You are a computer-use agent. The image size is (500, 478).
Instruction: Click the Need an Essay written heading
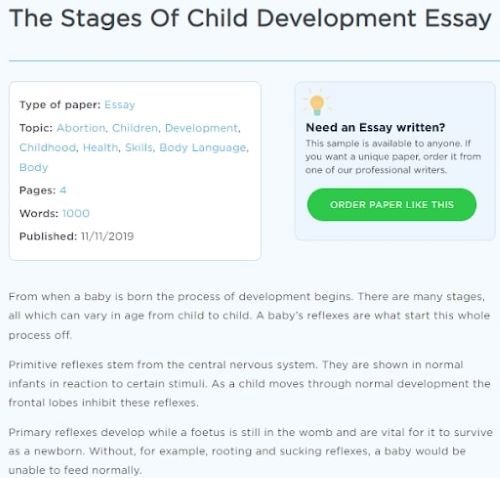375,127
